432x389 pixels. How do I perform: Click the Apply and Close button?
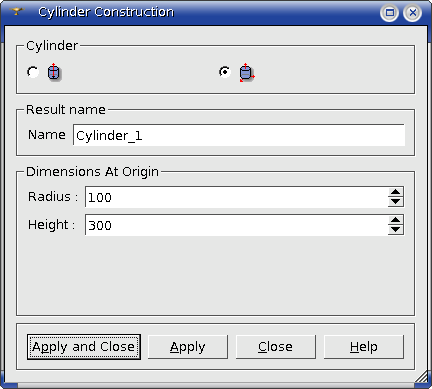pos(84,347)
